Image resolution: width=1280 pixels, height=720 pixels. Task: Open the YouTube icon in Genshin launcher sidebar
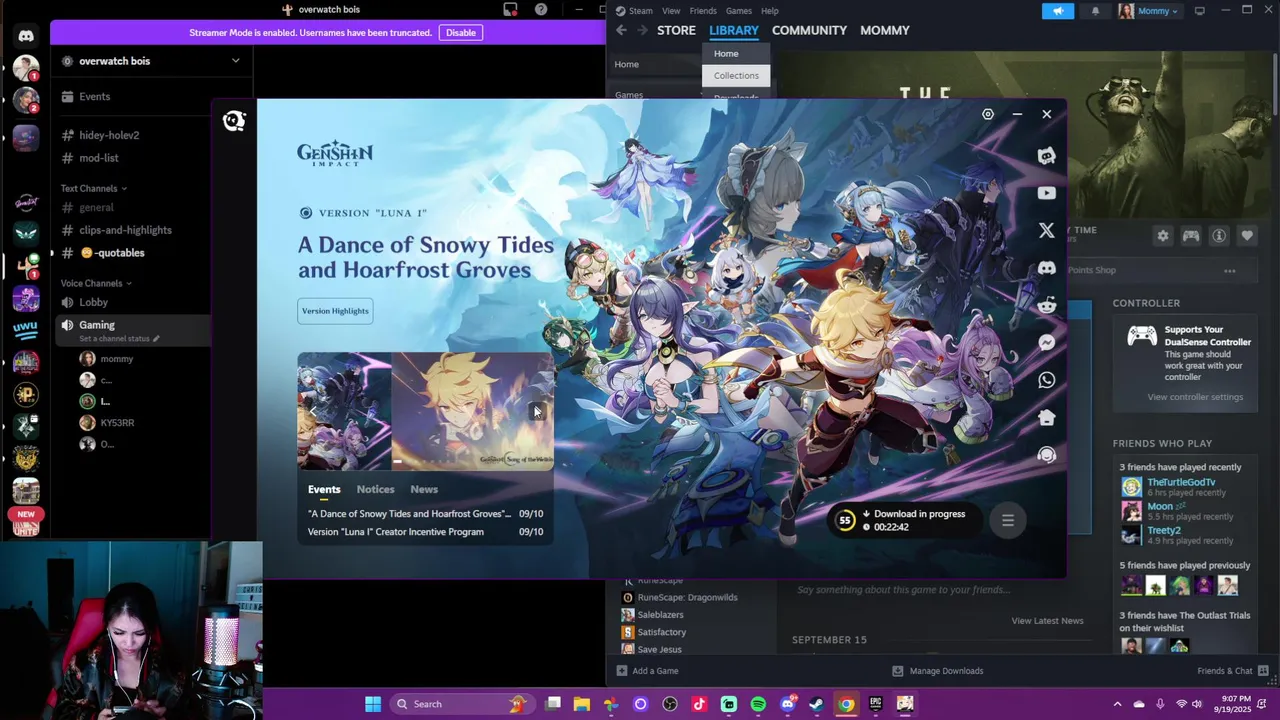click(x=1046, y=193)
